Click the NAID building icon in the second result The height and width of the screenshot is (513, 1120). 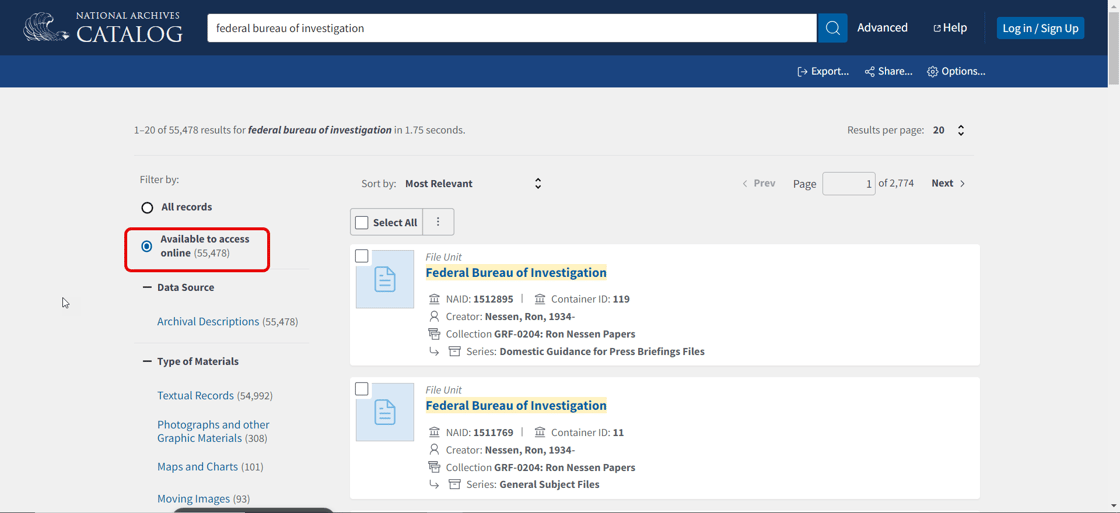pyautogui.click(x=434, y=432)
